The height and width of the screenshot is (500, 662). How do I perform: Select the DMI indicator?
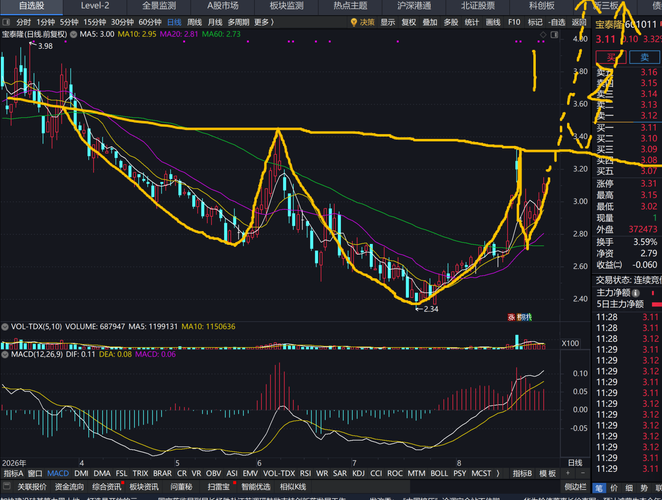point(81,473)
